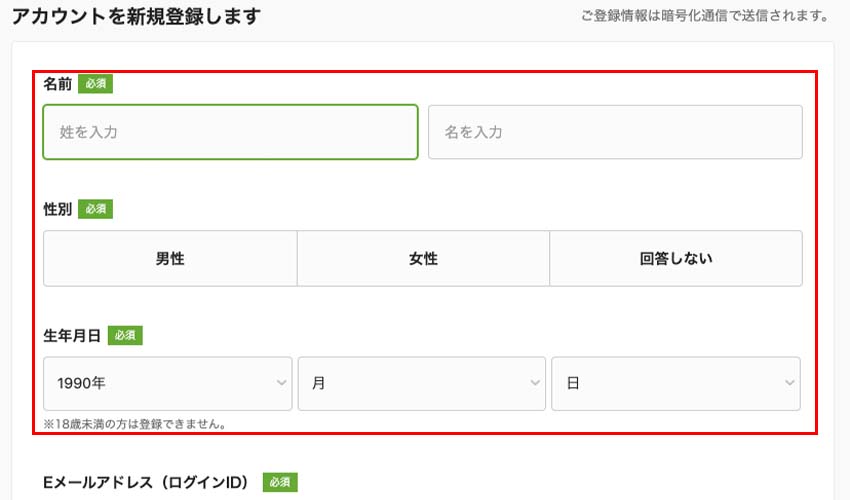Click the ご登録情報は暗号化通信で送信されます notice
This screenshot has height=500, width=850.
(705, 16)
